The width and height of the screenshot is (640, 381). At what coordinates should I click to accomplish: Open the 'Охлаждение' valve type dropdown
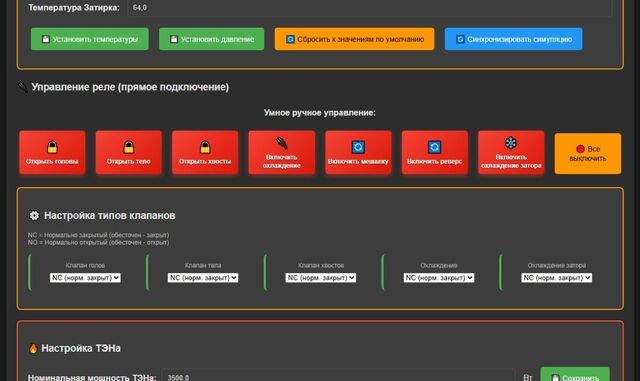pos(439,278)
